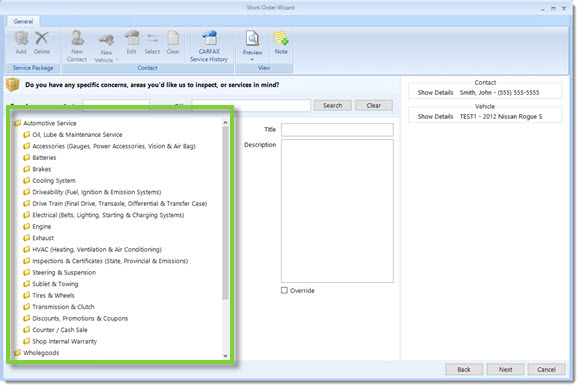Click the category tree scrollbar thumb
Screen dimensions: 580x388
point(225,213)
